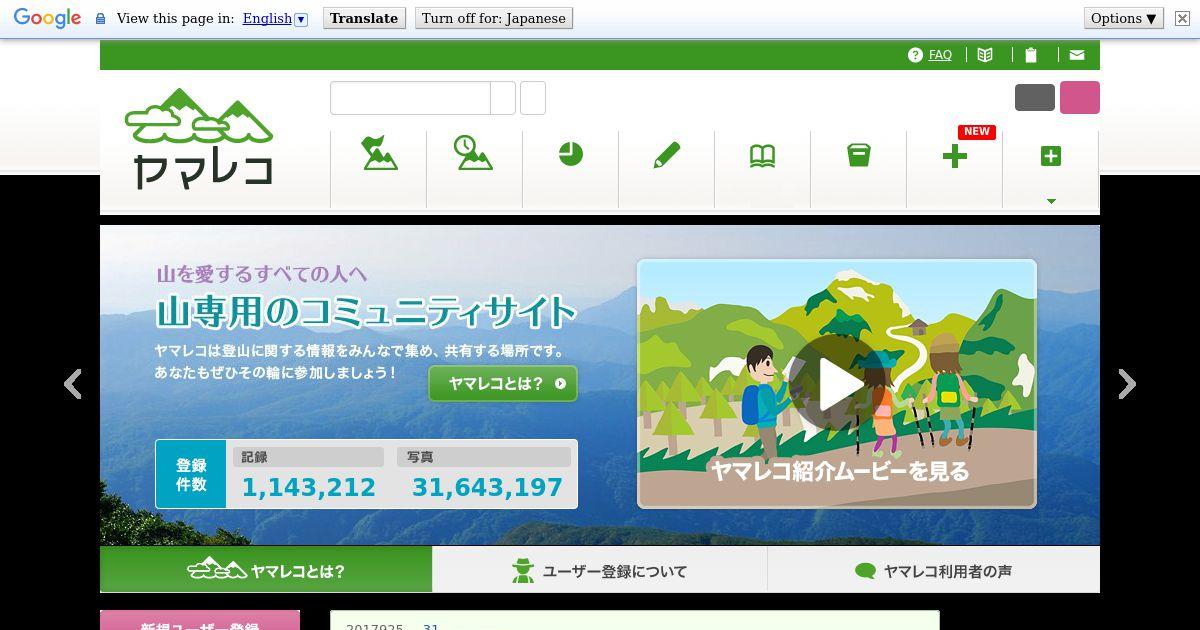Click the small button attached to search field
Screen dimensions: 1200x630
click(x=503, y=98)
